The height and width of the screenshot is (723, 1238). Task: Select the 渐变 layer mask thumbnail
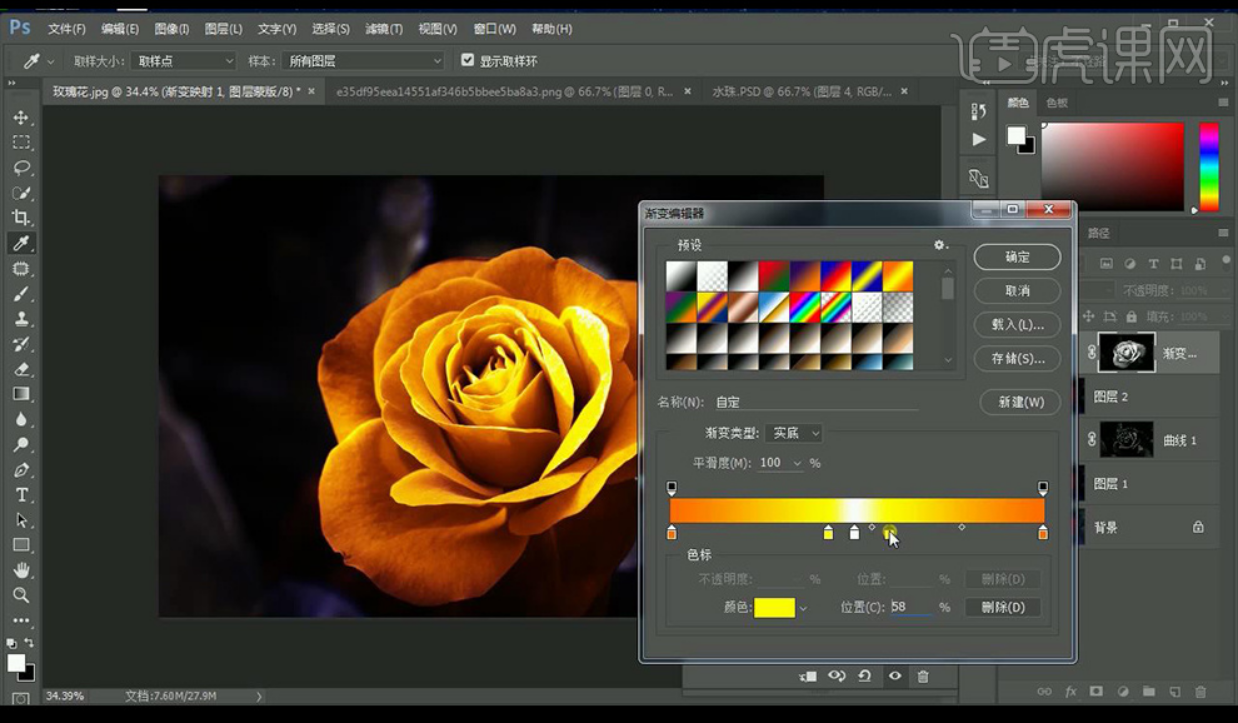[1127, 352]
